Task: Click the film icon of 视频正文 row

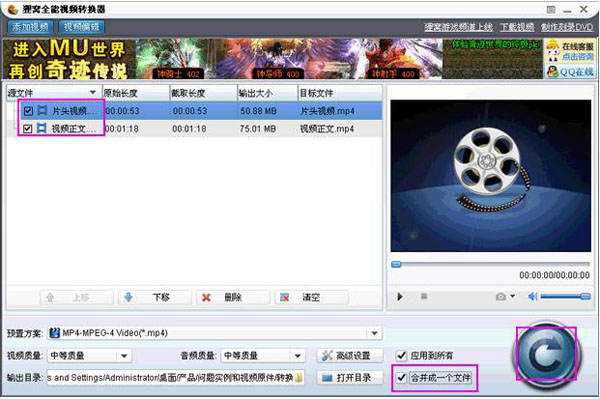Action: pos(42,129)
